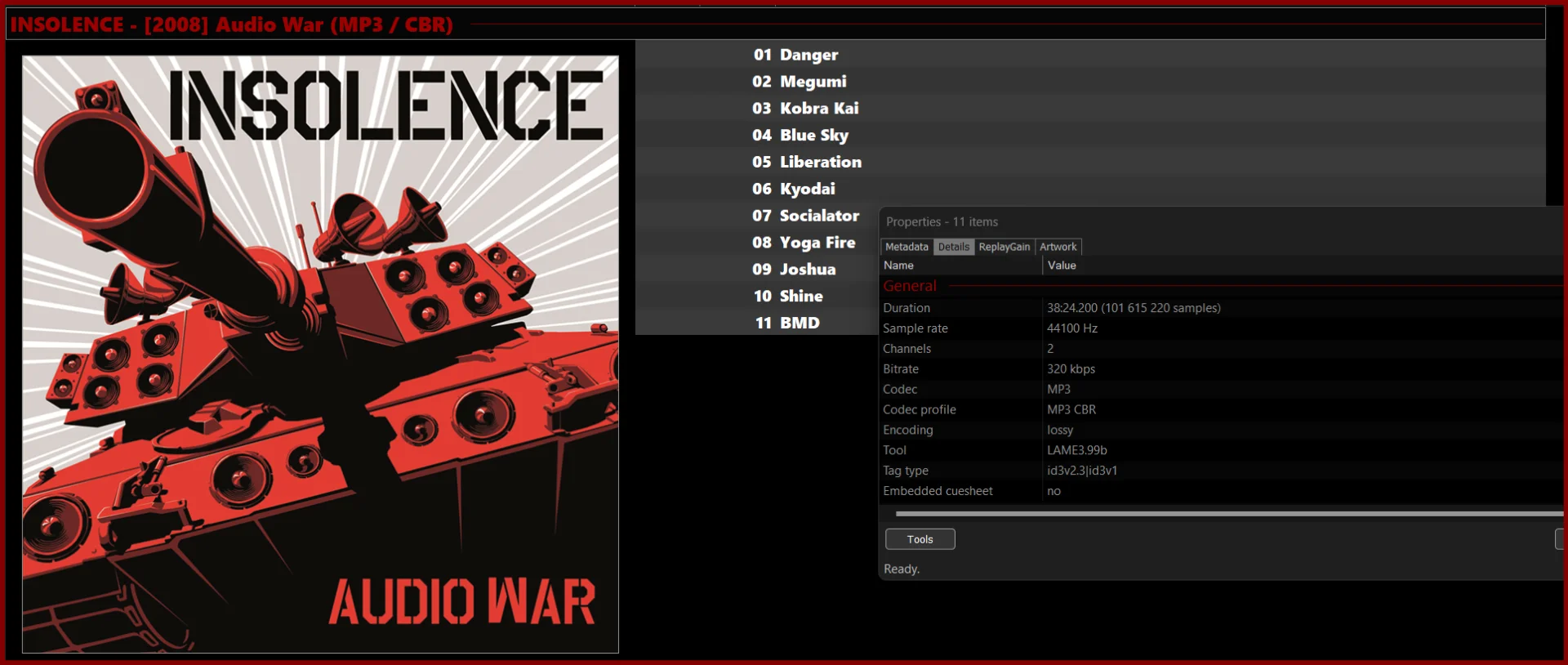
Task: Select track 11 BMD
Action: click(x=756, y=323)
